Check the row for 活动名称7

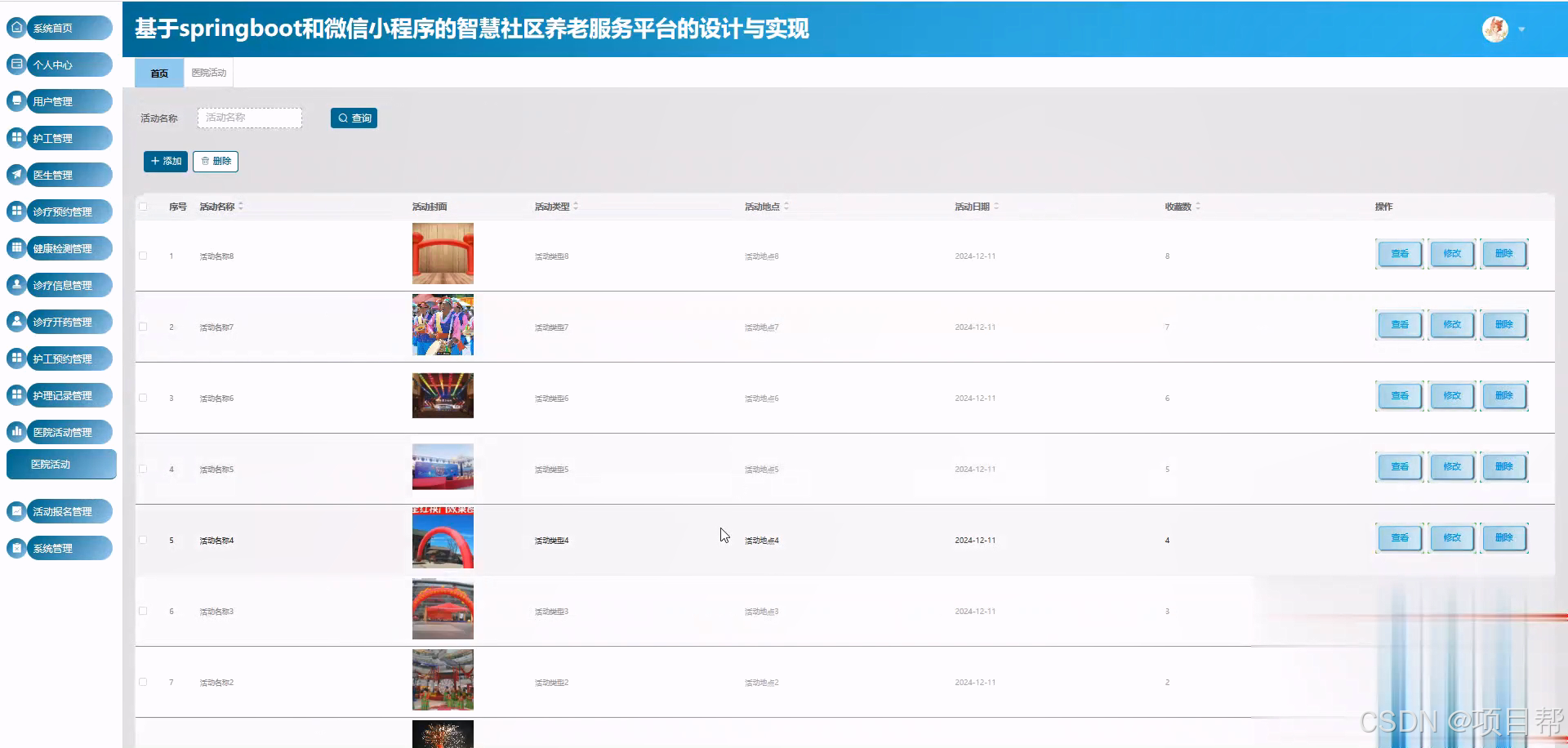[143, 327]
